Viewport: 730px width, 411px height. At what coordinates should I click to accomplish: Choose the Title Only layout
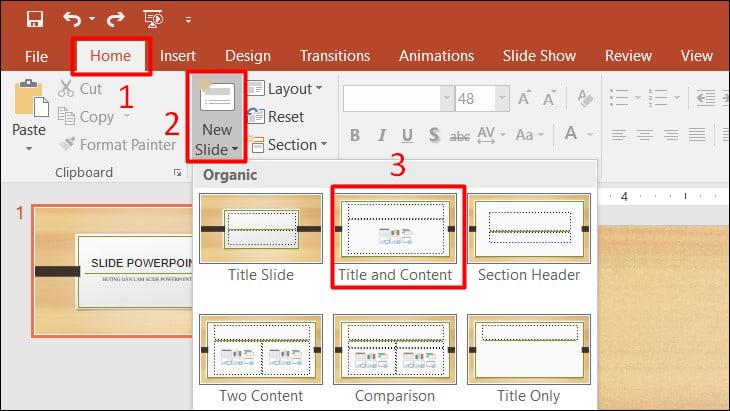tap(529, 358)
